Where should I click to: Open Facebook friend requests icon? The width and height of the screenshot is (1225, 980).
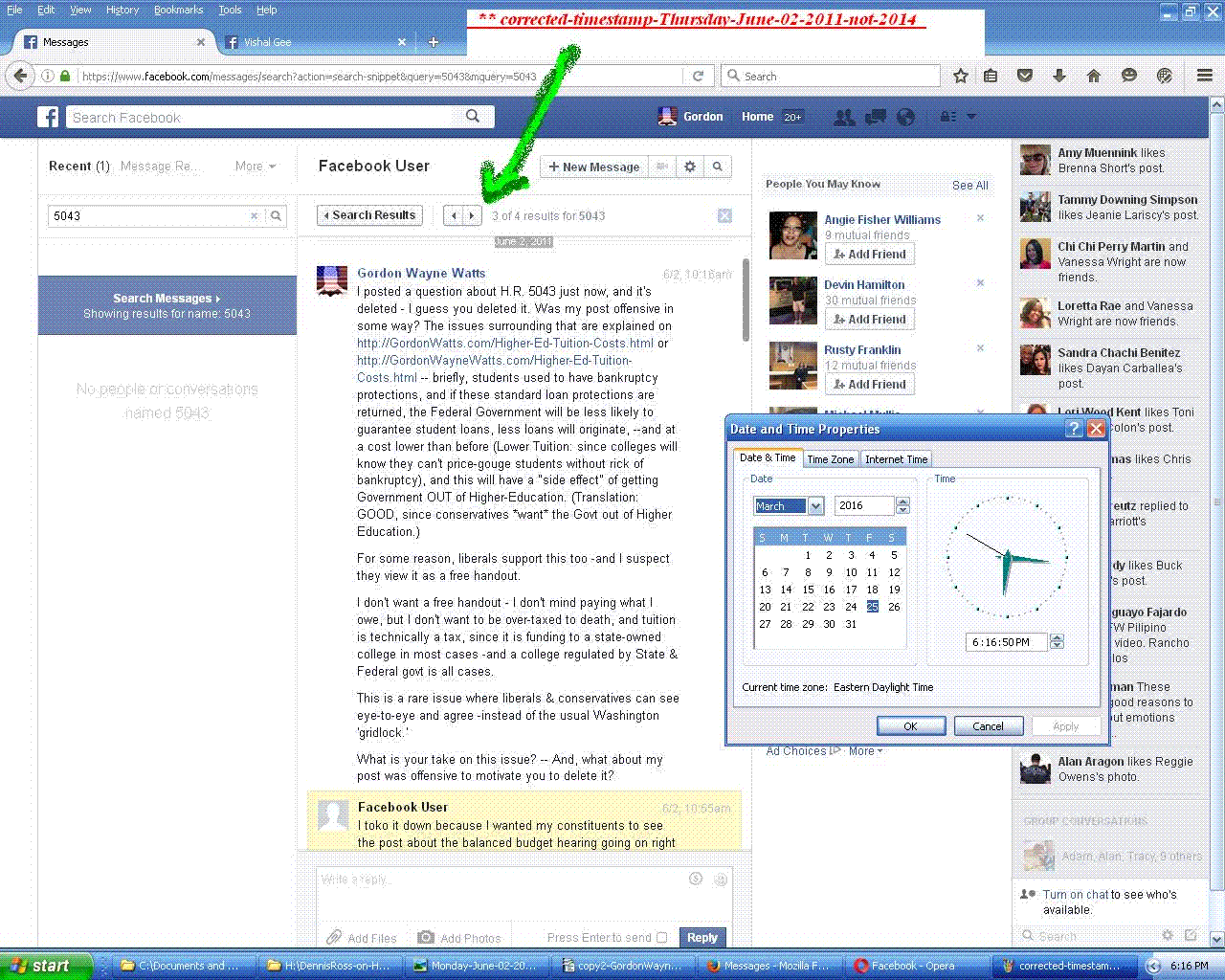coord(844,117)
